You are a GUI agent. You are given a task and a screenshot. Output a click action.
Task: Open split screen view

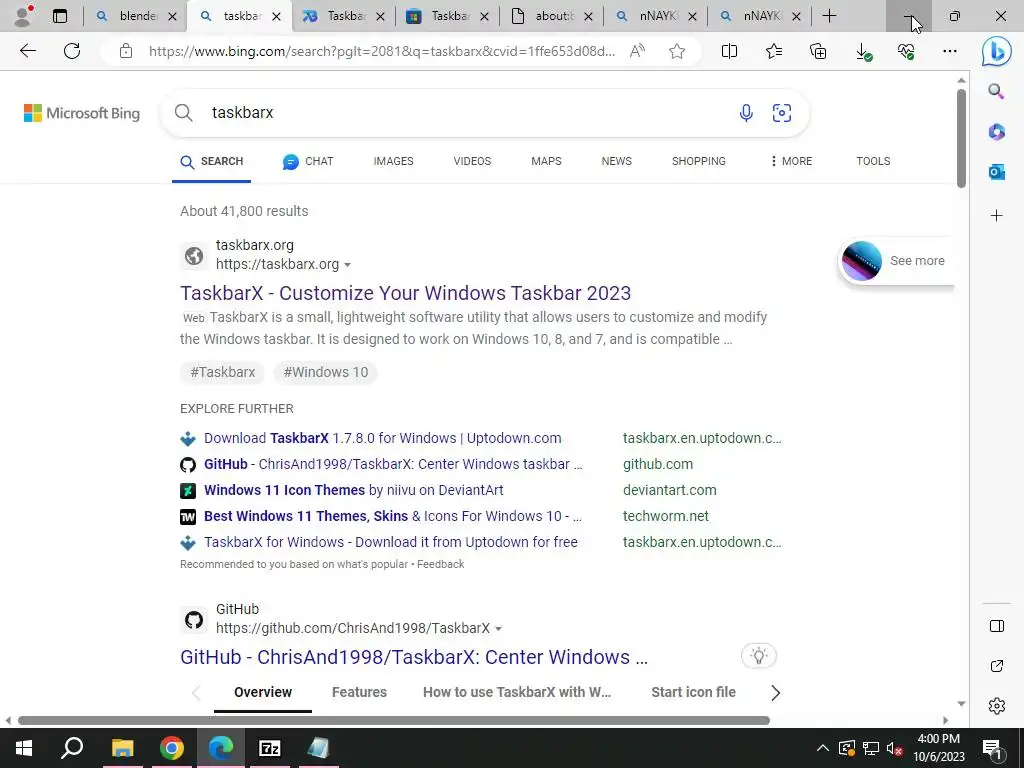tap(729, 51)
